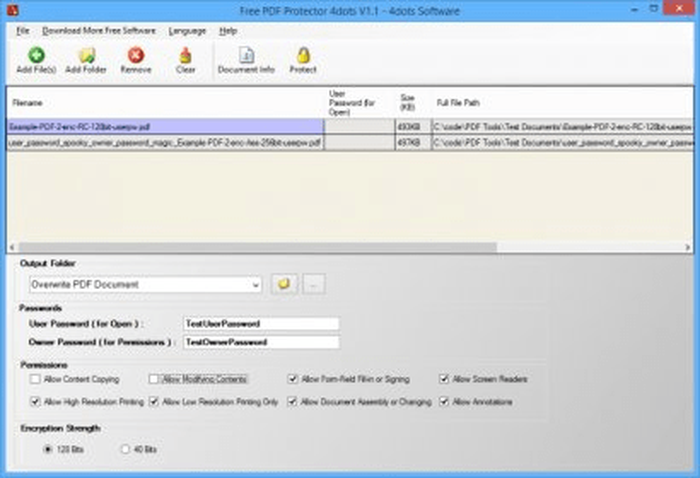Click the Filename column header
The image size is (700, 478).
[165, 103]
